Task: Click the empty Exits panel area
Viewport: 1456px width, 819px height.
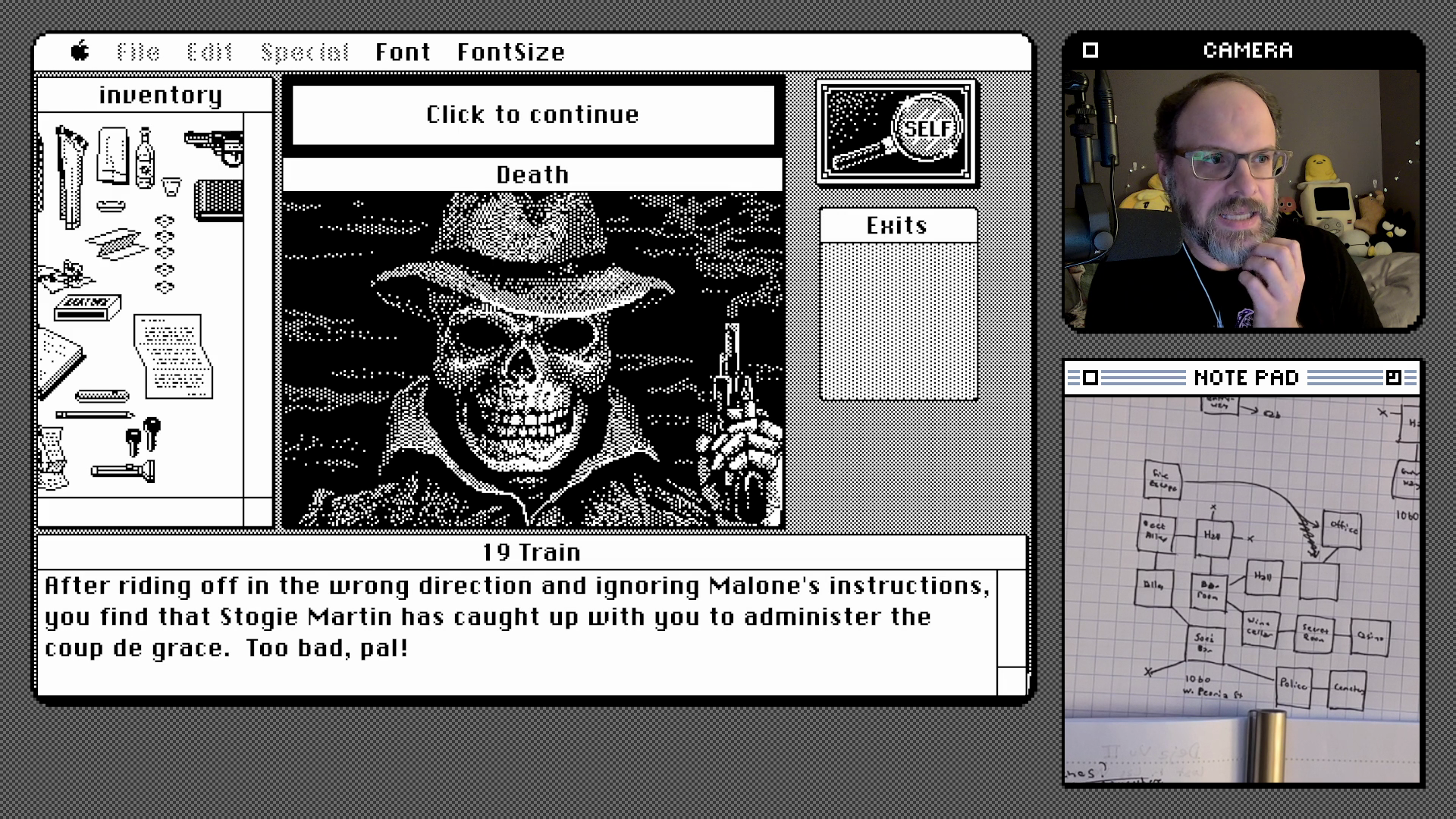Action: (899, 321)
